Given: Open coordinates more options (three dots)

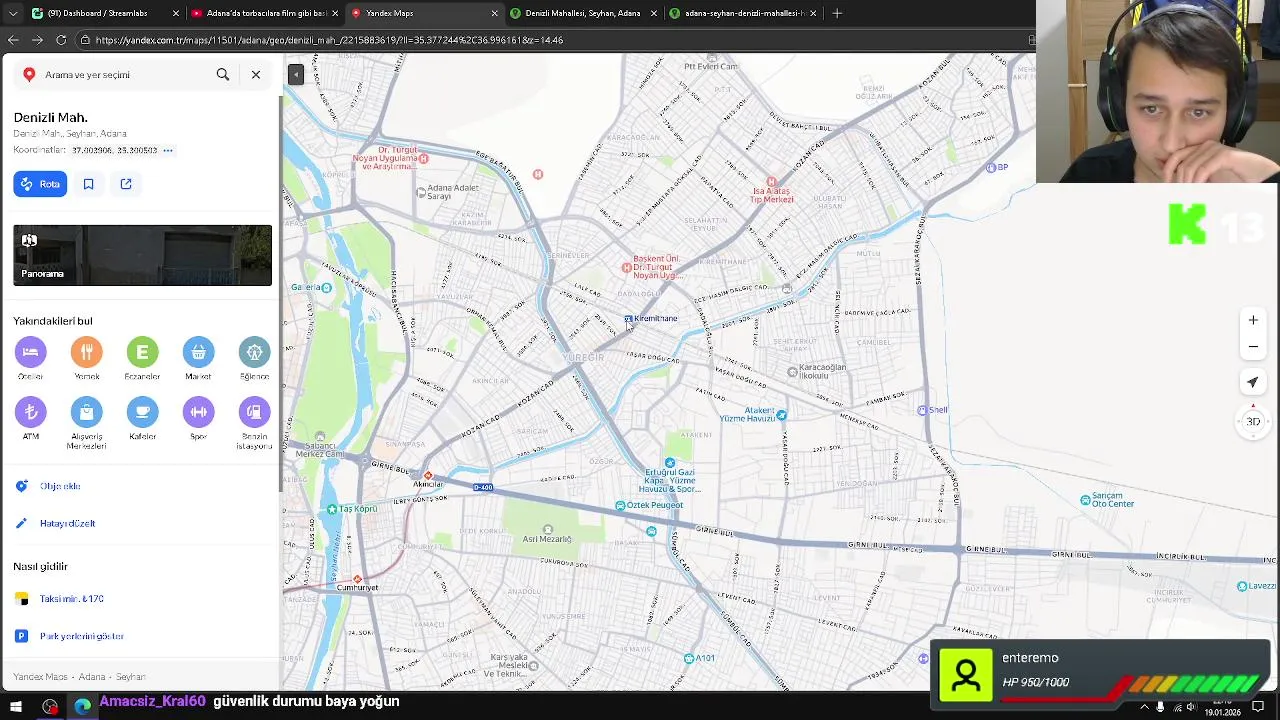Looking at the screenshot, I should coord(168,150).
